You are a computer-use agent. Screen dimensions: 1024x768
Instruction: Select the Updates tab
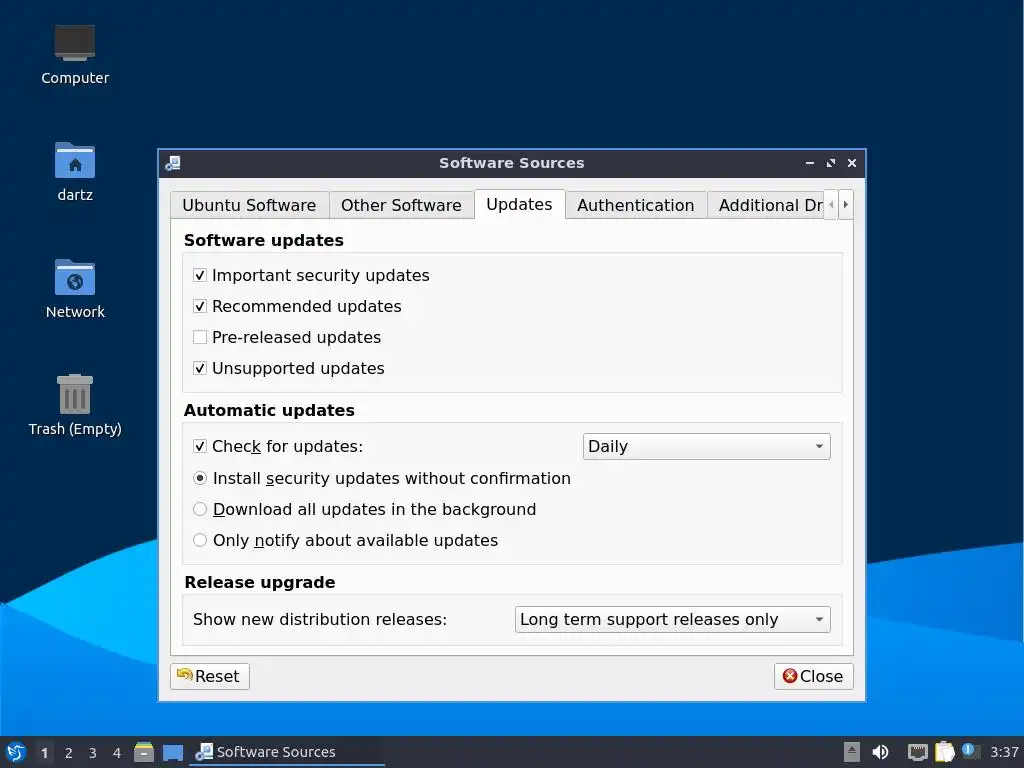point(519,204)
